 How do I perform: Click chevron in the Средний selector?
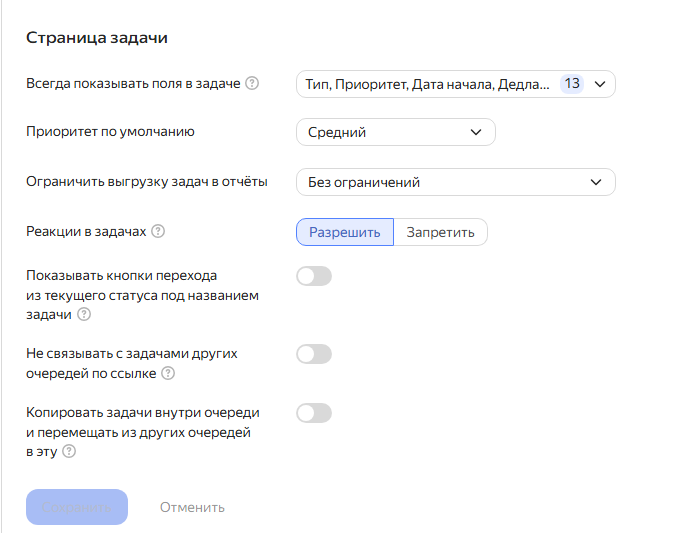(x=476, y=132)
